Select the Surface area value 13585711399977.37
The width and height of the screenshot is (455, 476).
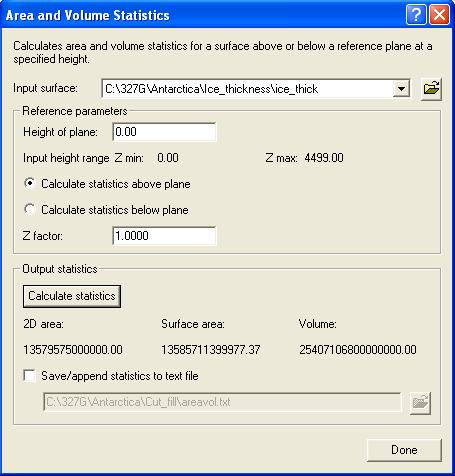[211, 350]
